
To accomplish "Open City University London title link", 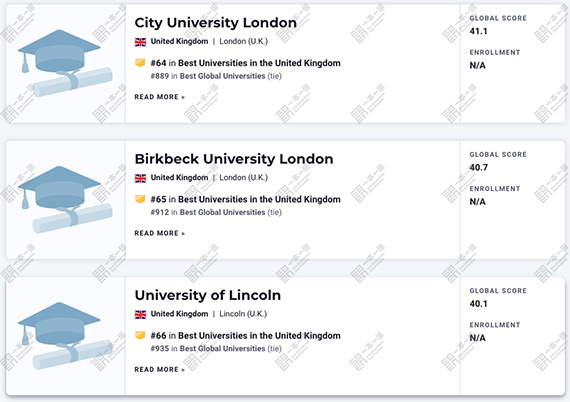I will (x=216, y=23).
